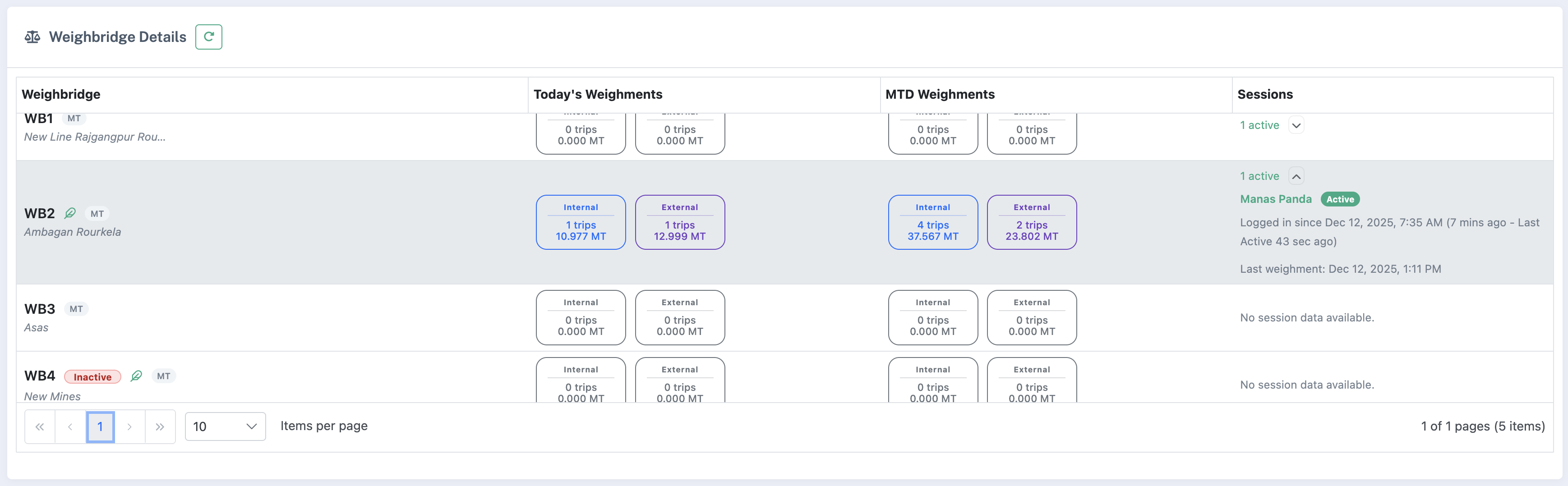The image size is (1568, 486).
Task: Click WB2 Today's Internal trips card
Action: (x=581, y=222)
